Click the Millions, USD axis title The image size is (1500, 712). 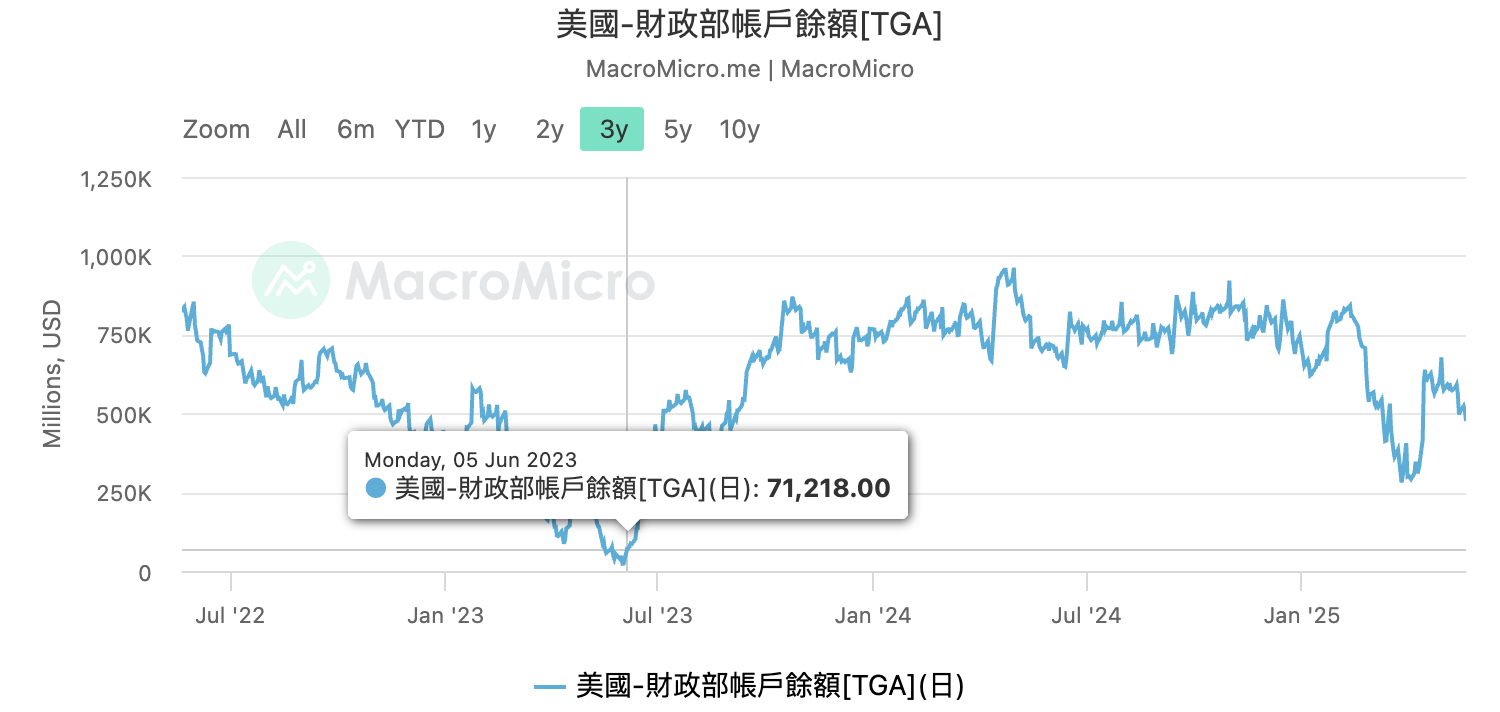coord(52,374)
